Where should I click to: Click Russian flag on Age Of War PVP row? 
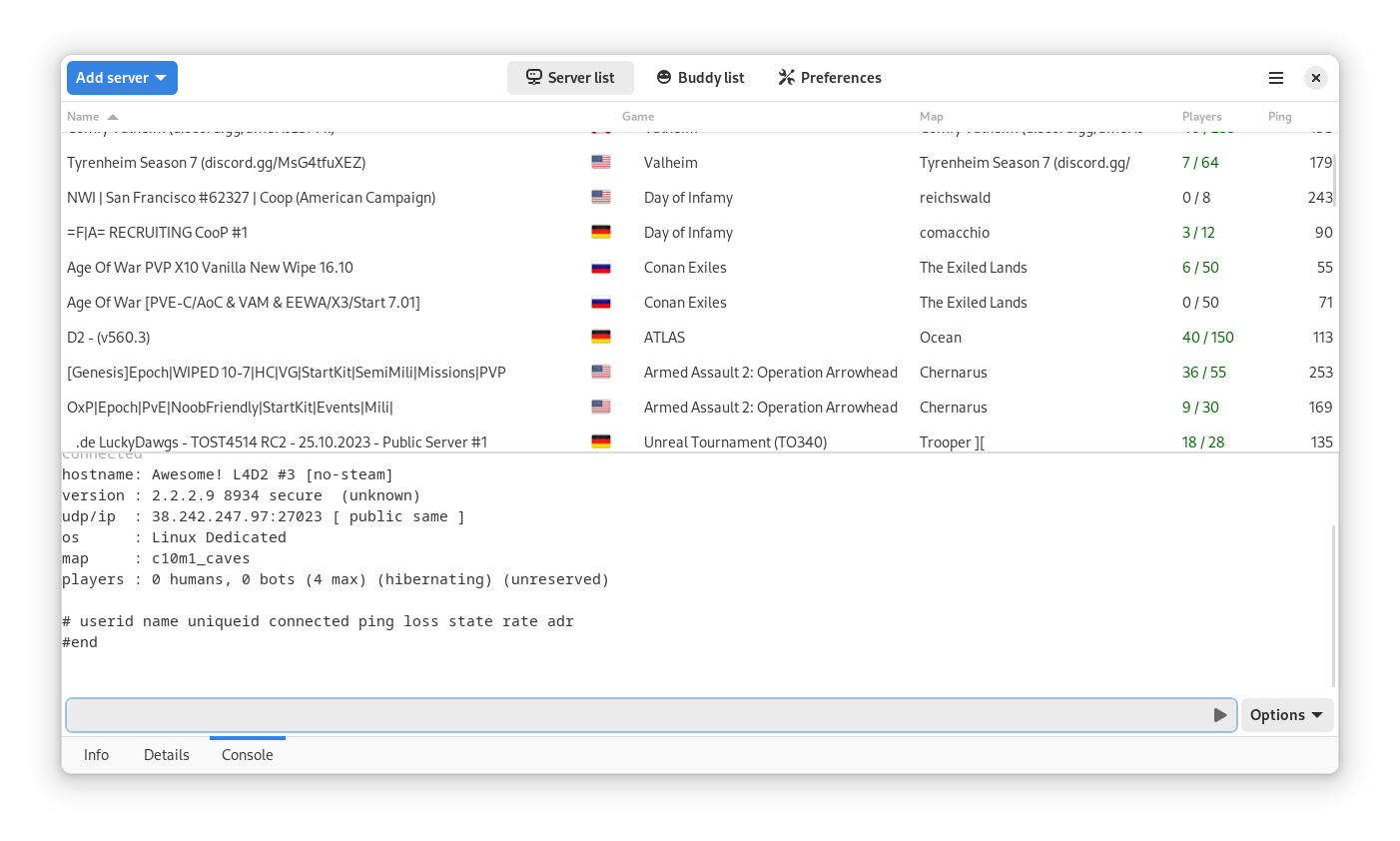click(x=601, y=268)
